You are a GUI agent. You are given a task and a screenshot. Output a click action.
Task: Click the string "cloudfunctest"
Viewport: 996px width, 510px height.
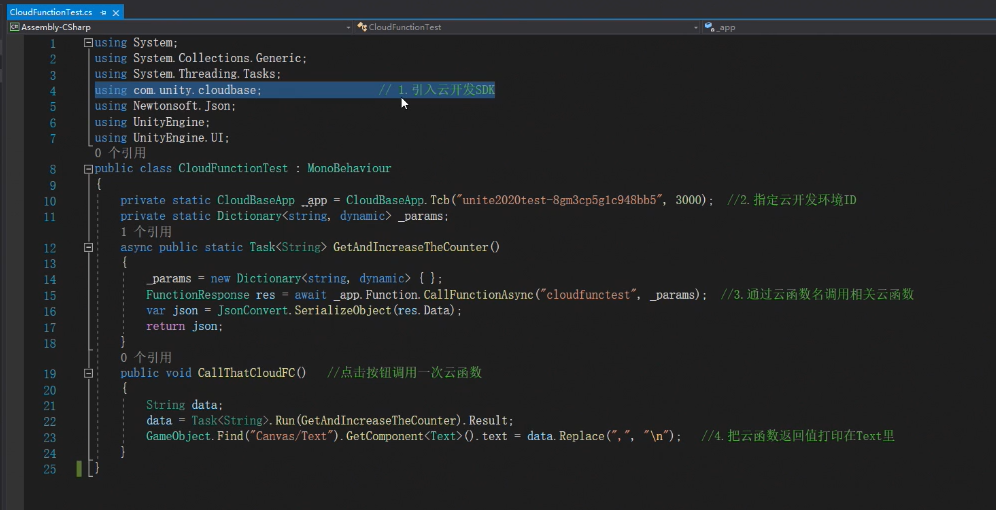(590, 295)
